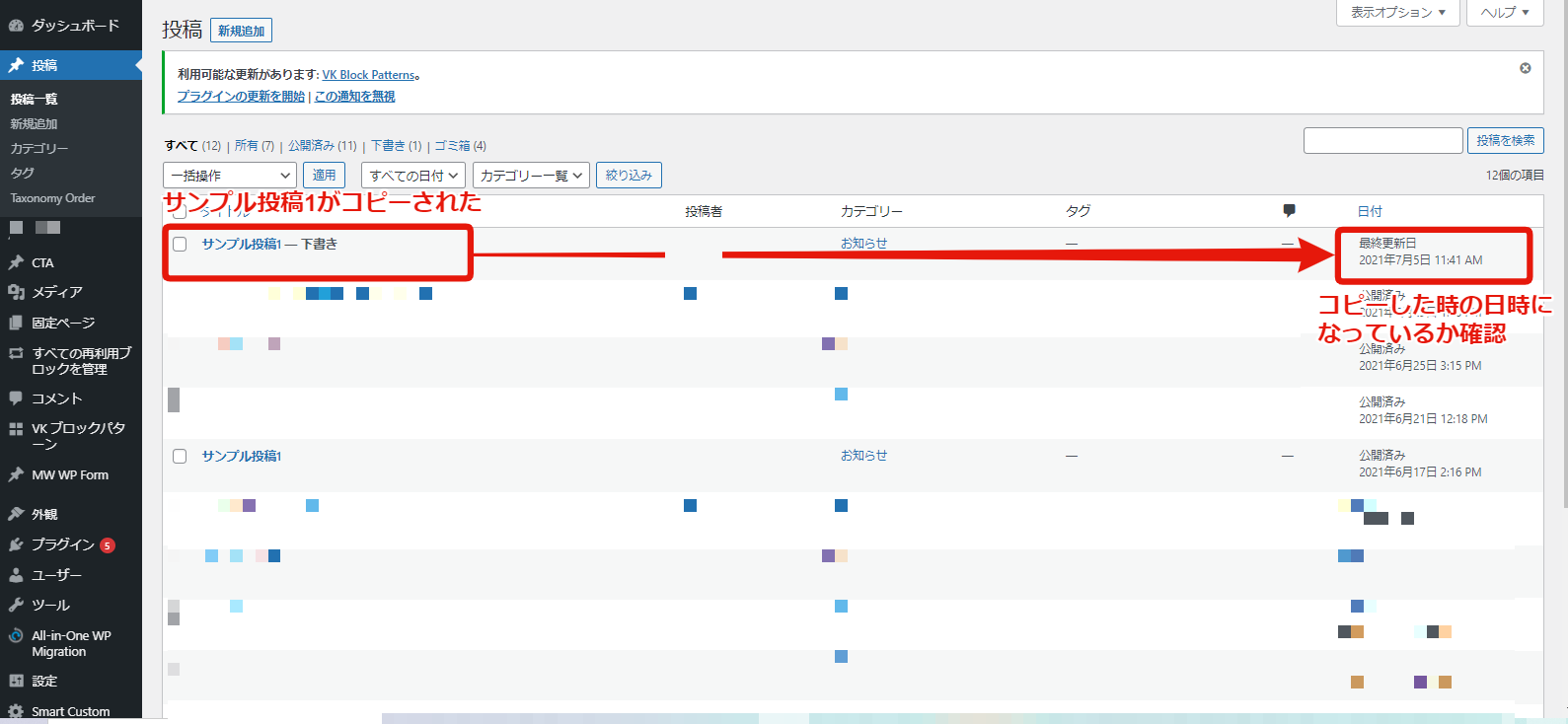Click the 2021年6月21日 12:18 PM date cell

point(1423,418)
